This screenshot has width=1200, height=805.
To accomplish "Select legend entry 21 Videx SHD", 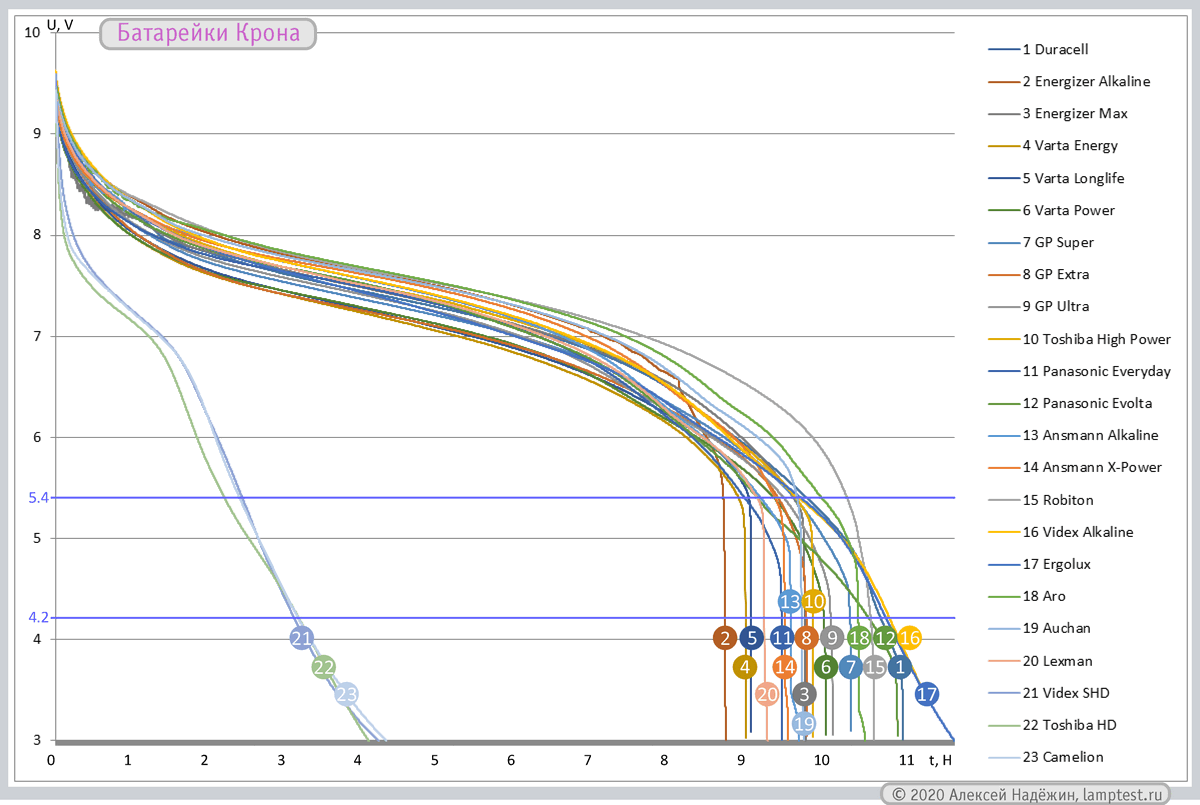I will coord(1049,693).
